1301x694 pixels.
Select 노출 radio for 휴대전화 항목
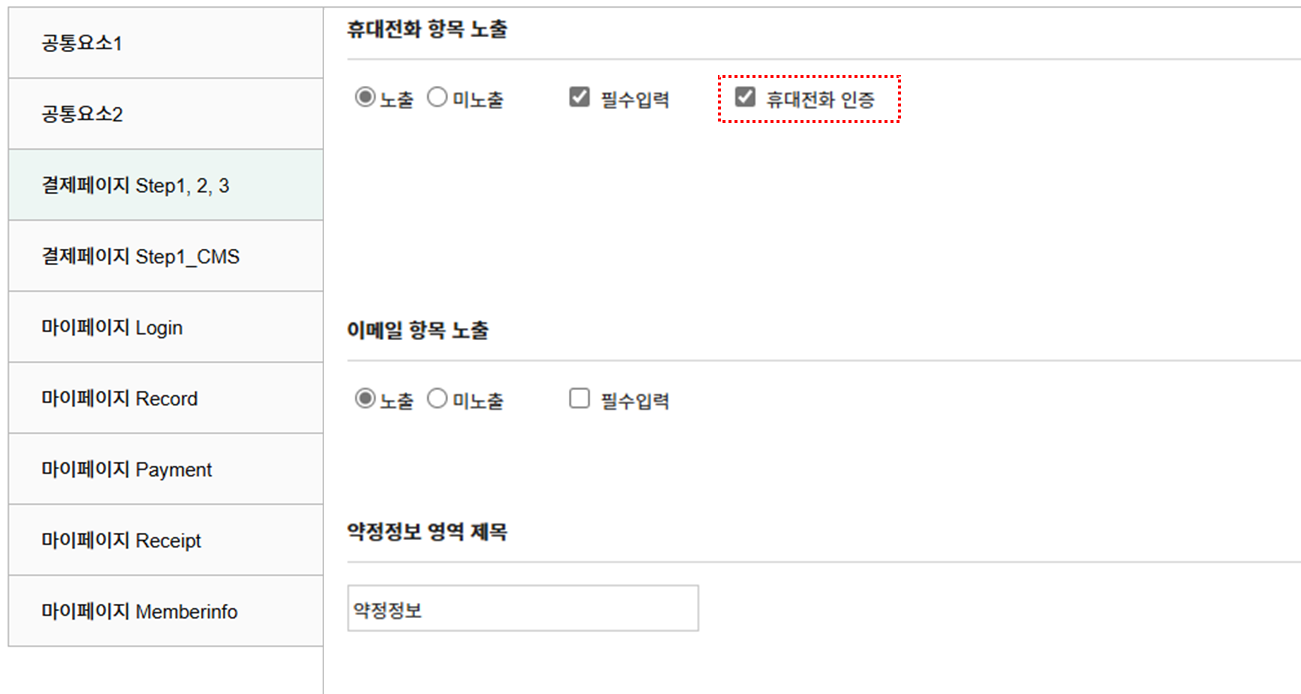[366, 98]
